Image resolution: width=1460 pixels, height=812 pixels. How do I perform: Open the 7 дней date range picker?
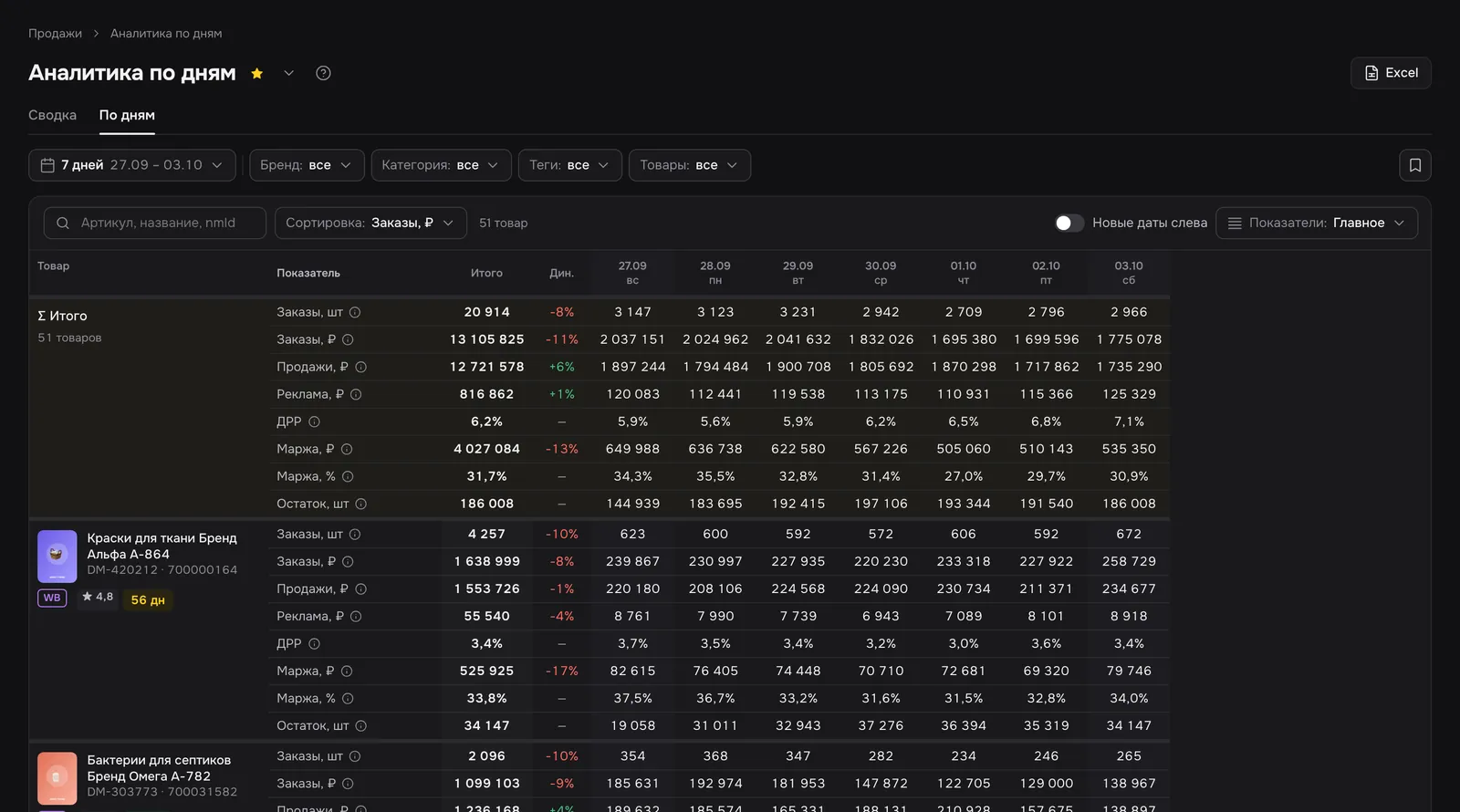(x=132, y=165)
